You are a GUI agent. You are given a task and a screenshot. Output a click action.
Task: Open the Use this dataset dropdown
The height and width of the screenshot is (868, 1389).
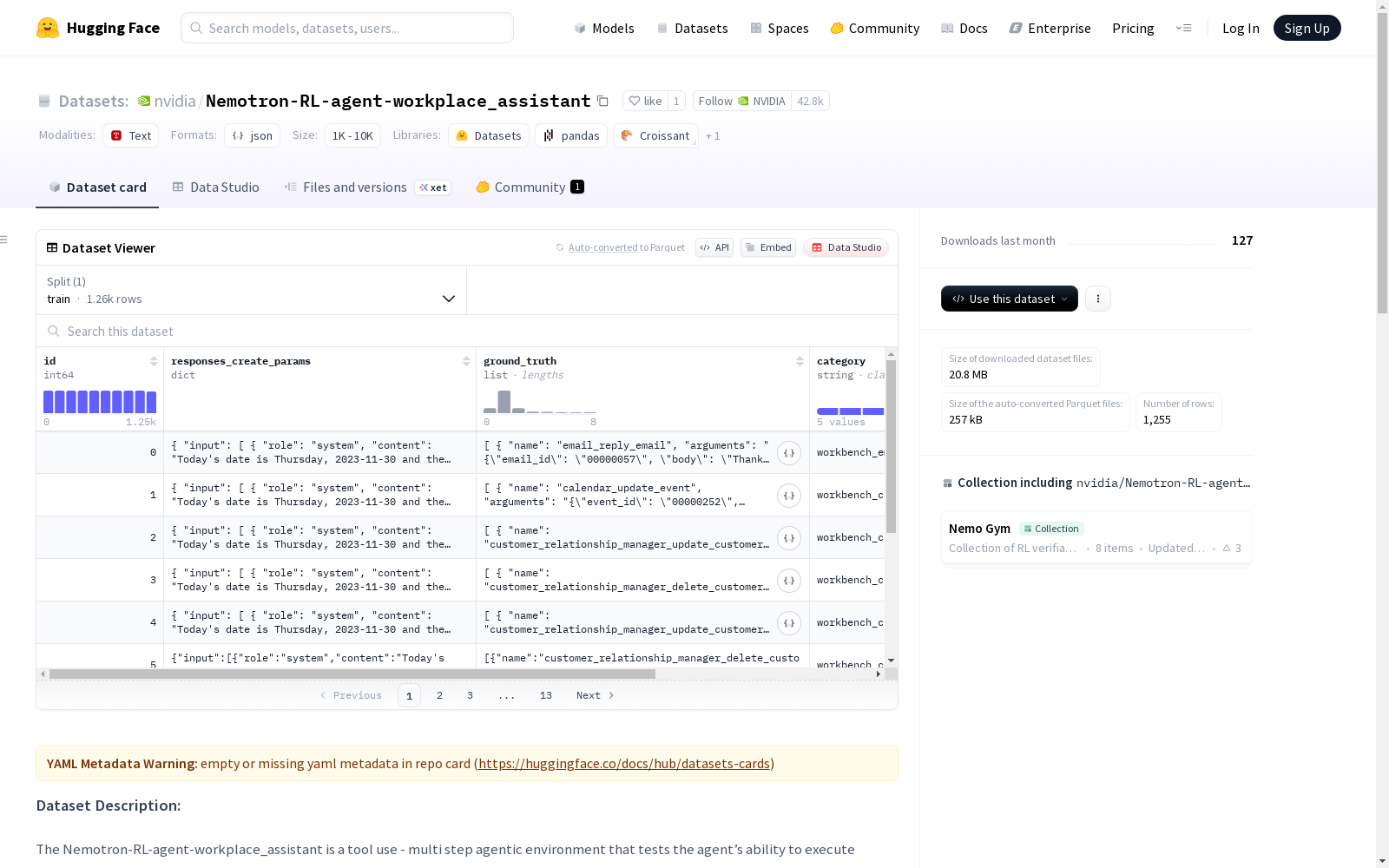pos(1010,299)
